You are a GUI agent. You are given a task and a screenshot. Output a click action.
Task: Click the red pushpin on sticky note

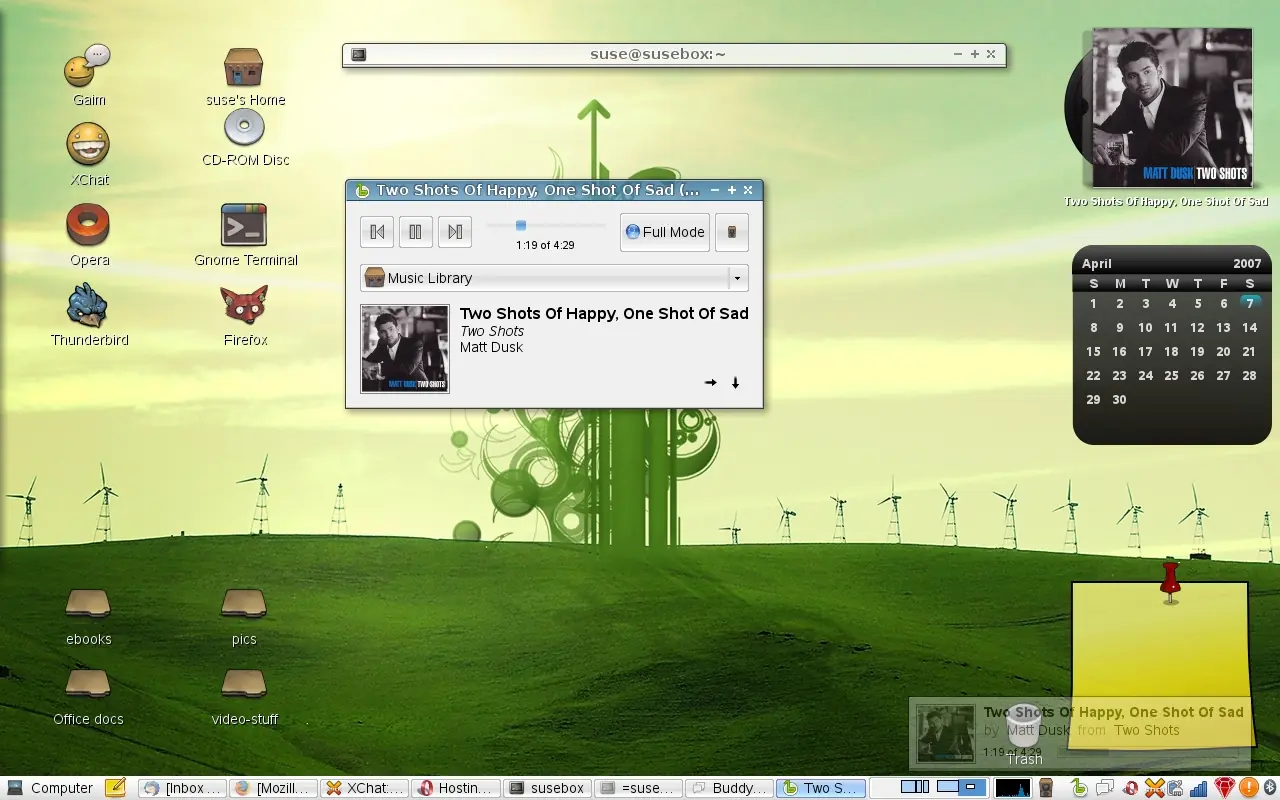point(1170,581)
